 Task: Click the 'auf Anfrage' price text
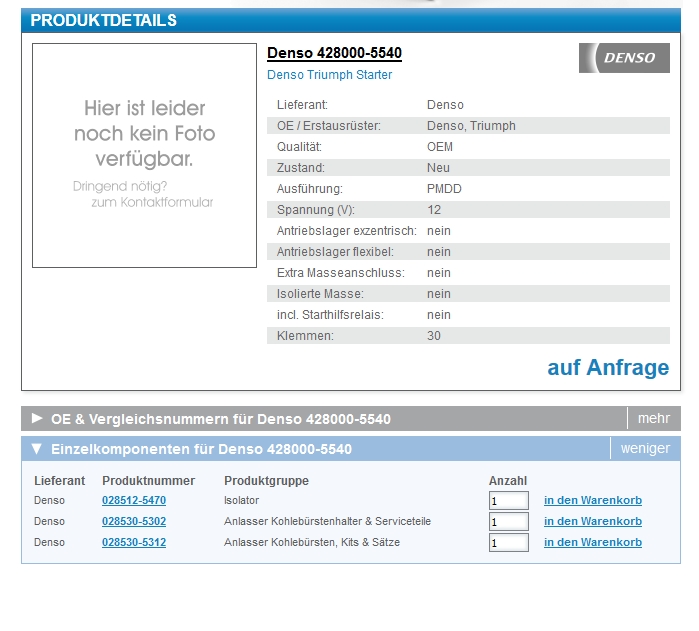607,368
